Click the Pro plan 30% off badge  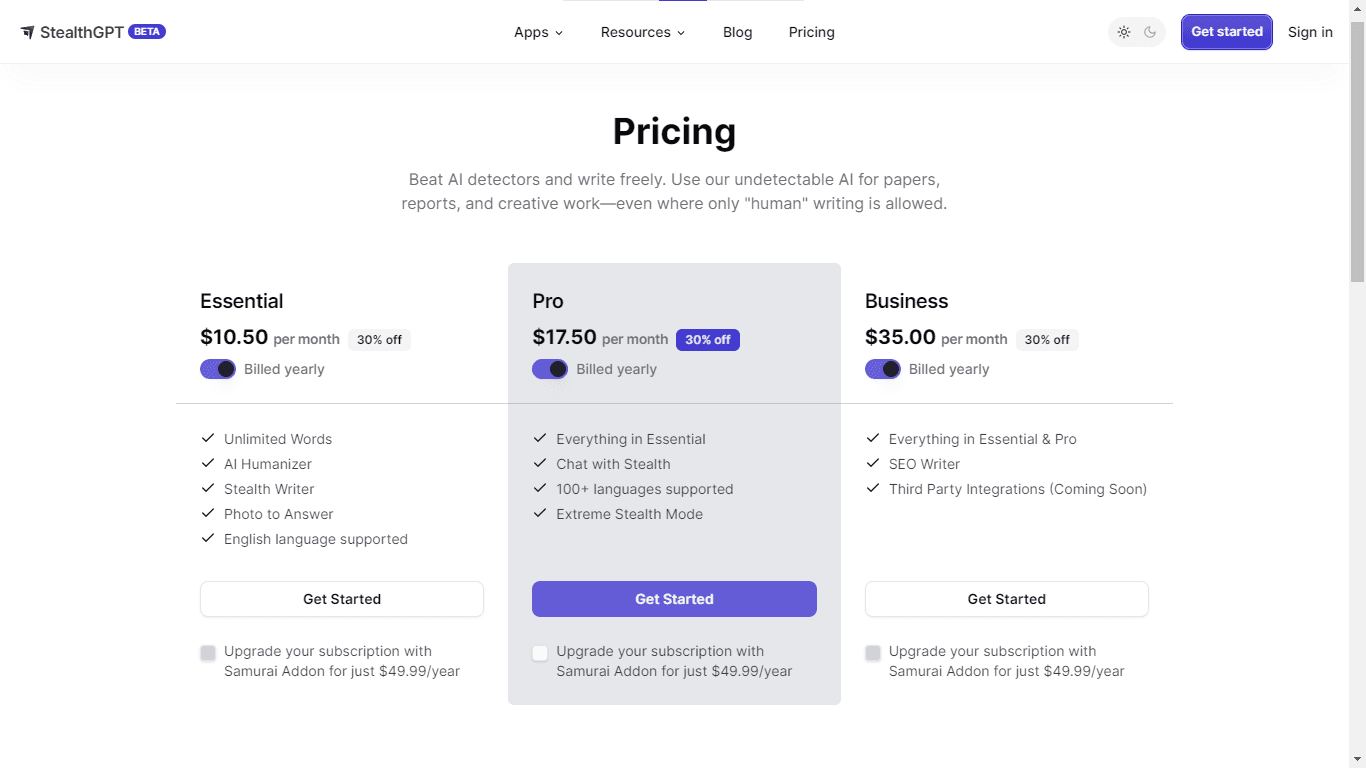pos(707,340)
